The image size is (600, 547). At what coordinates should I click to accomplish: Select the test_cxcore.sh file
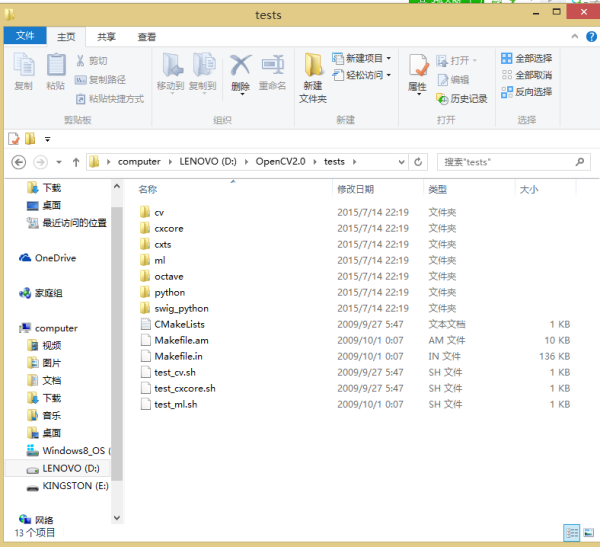click(178, 388)
